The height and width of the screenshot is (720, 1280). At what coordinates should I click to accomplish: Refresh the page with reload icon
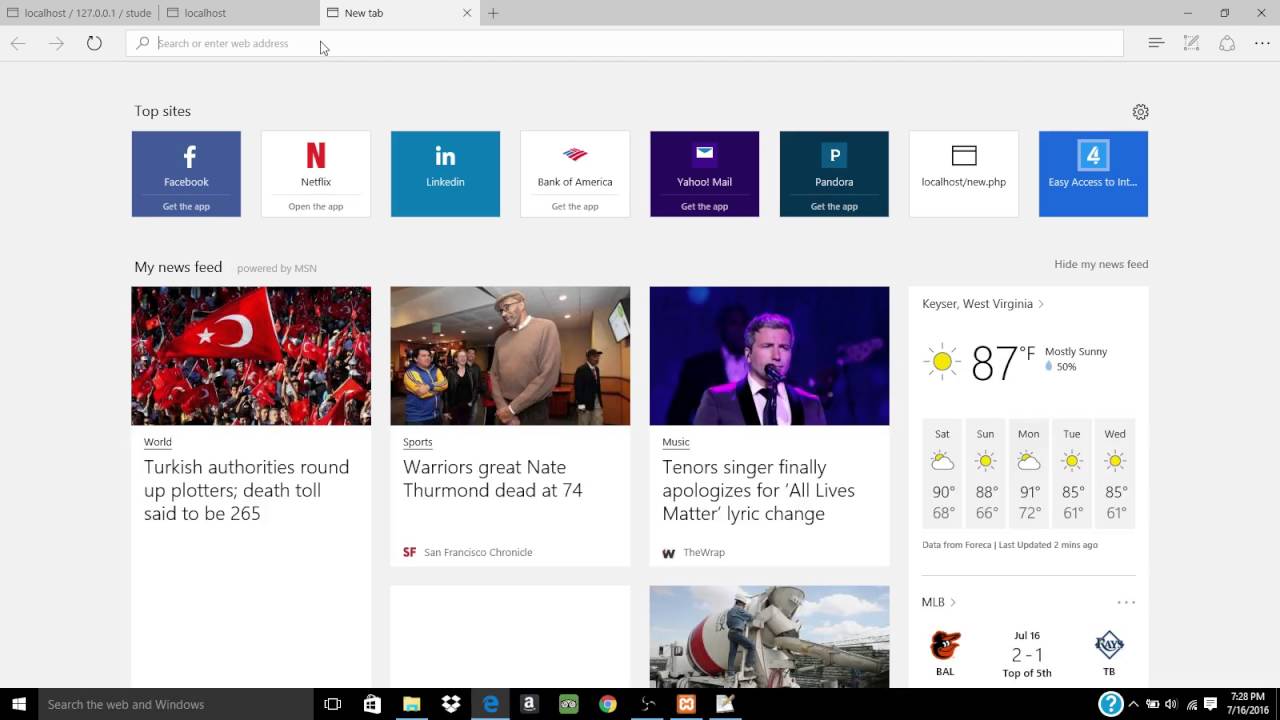point(94,43)
